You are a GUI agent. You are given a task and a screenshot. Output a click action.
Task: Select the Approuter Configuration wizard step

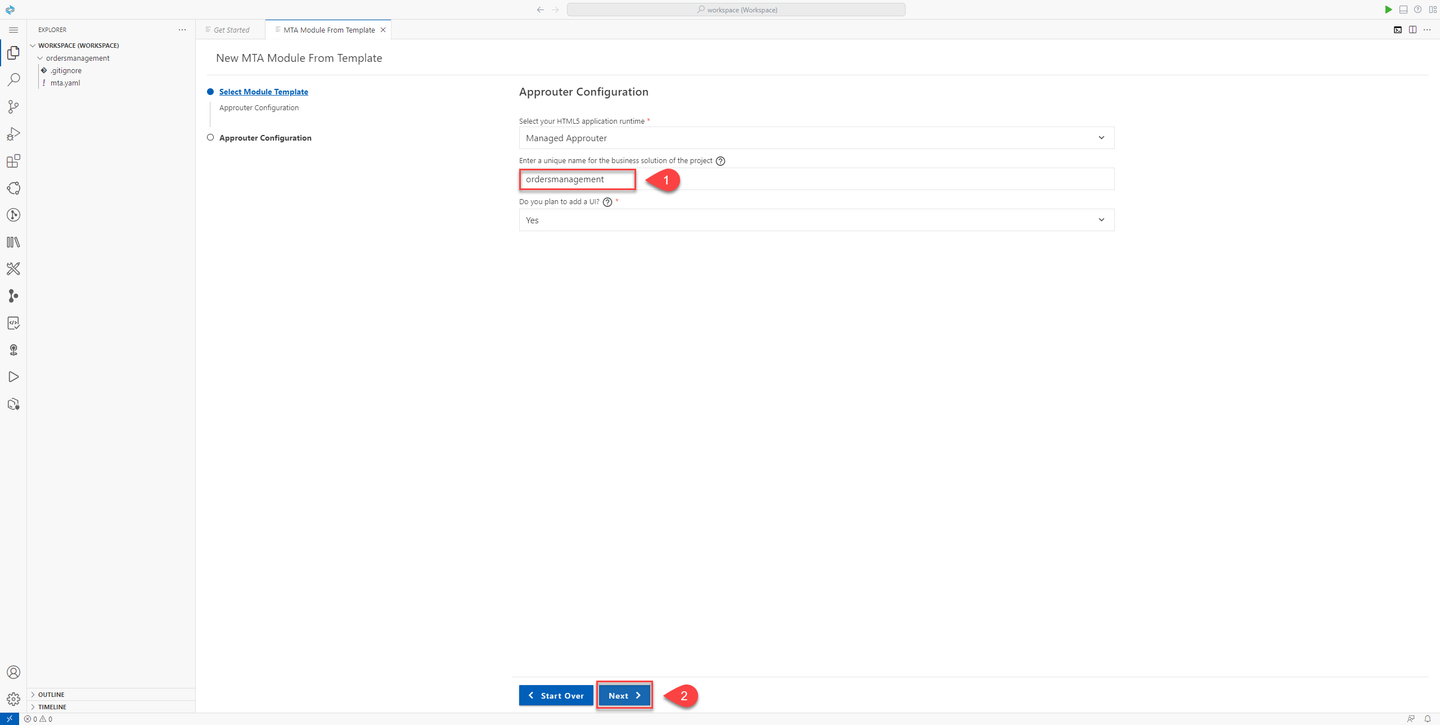[265, 138]
